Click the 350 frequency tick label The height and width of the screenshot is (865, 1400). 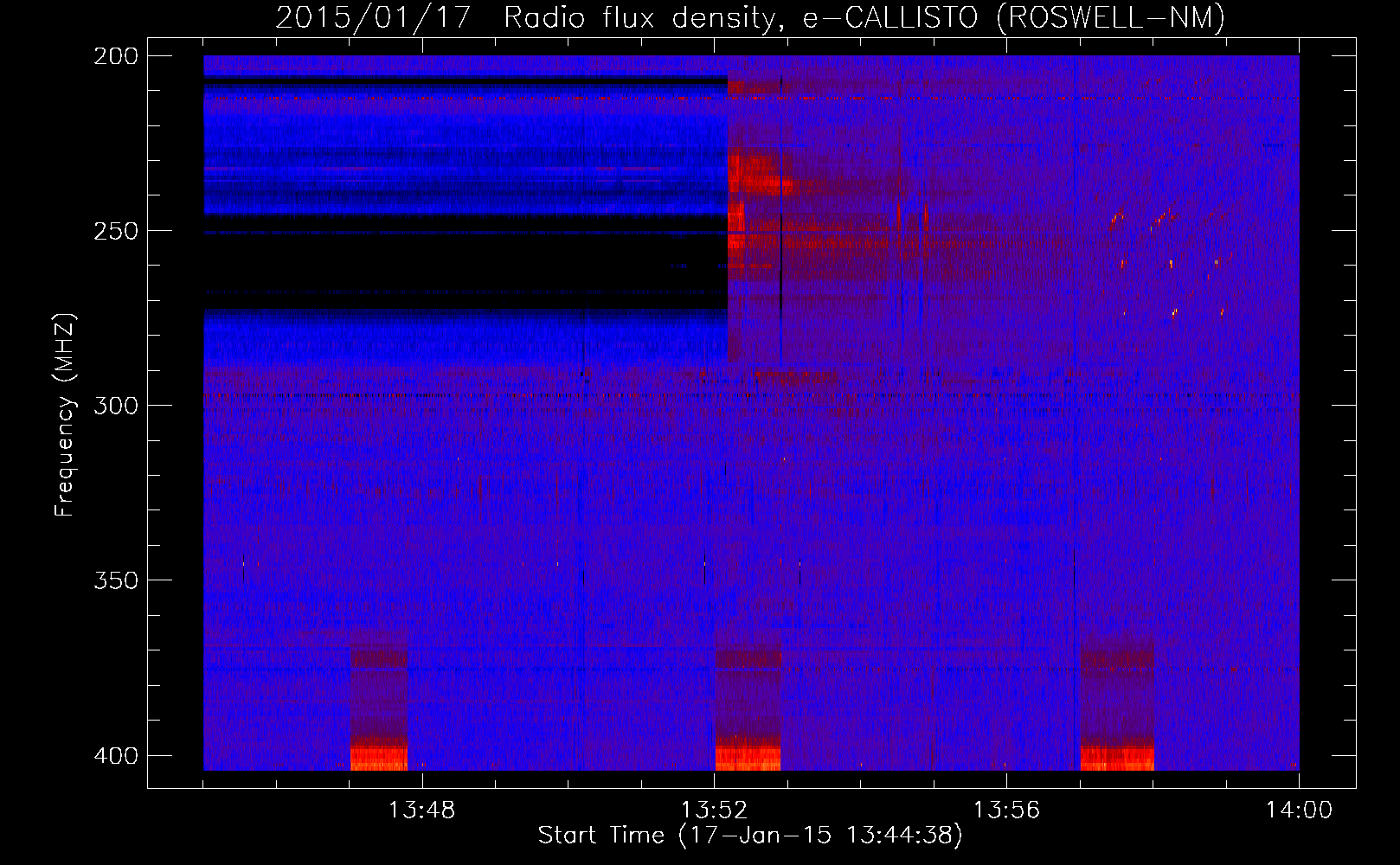point(116,580)
